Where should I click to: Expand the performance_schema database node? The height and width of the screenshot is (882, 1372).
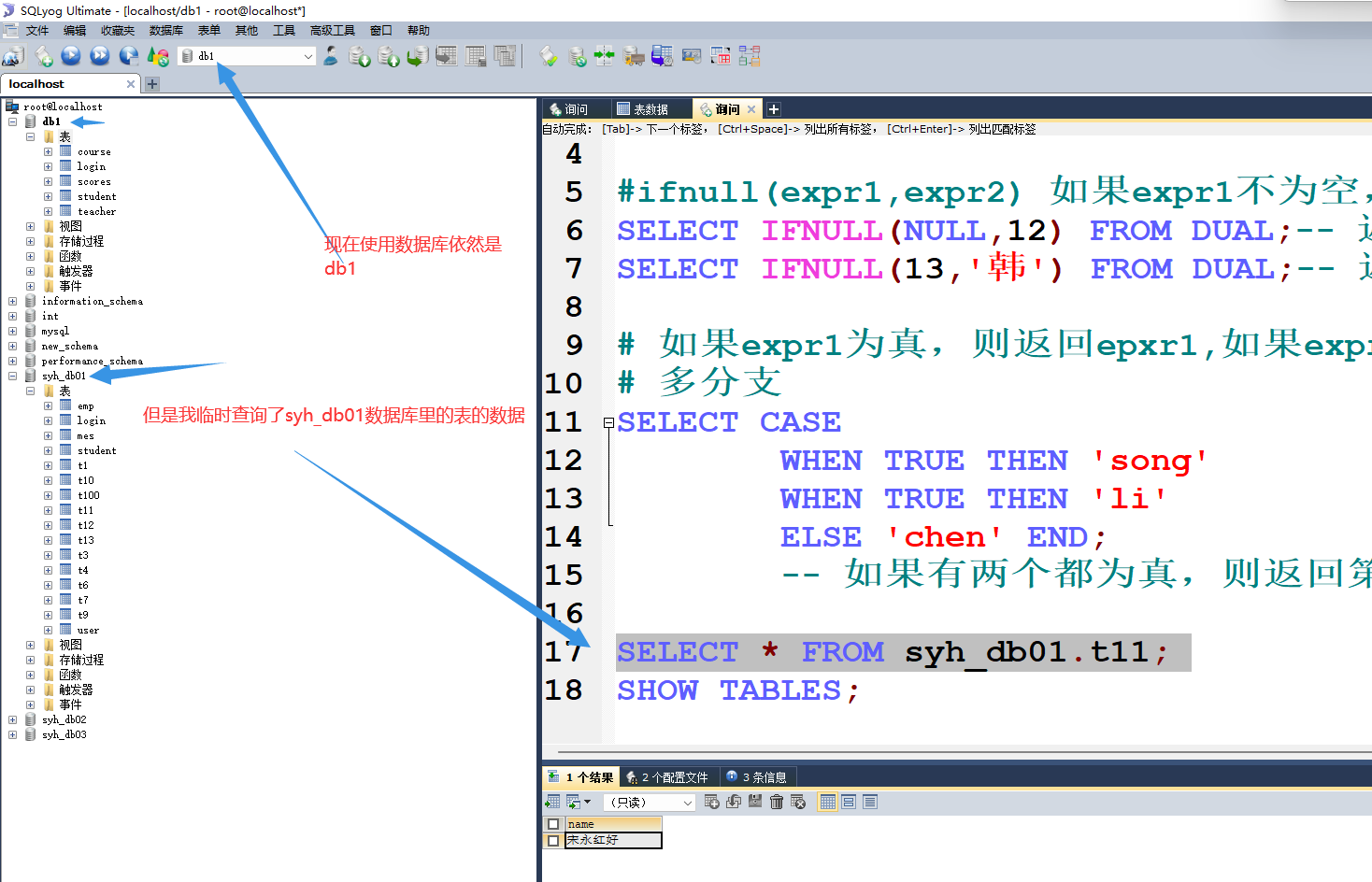12,361
